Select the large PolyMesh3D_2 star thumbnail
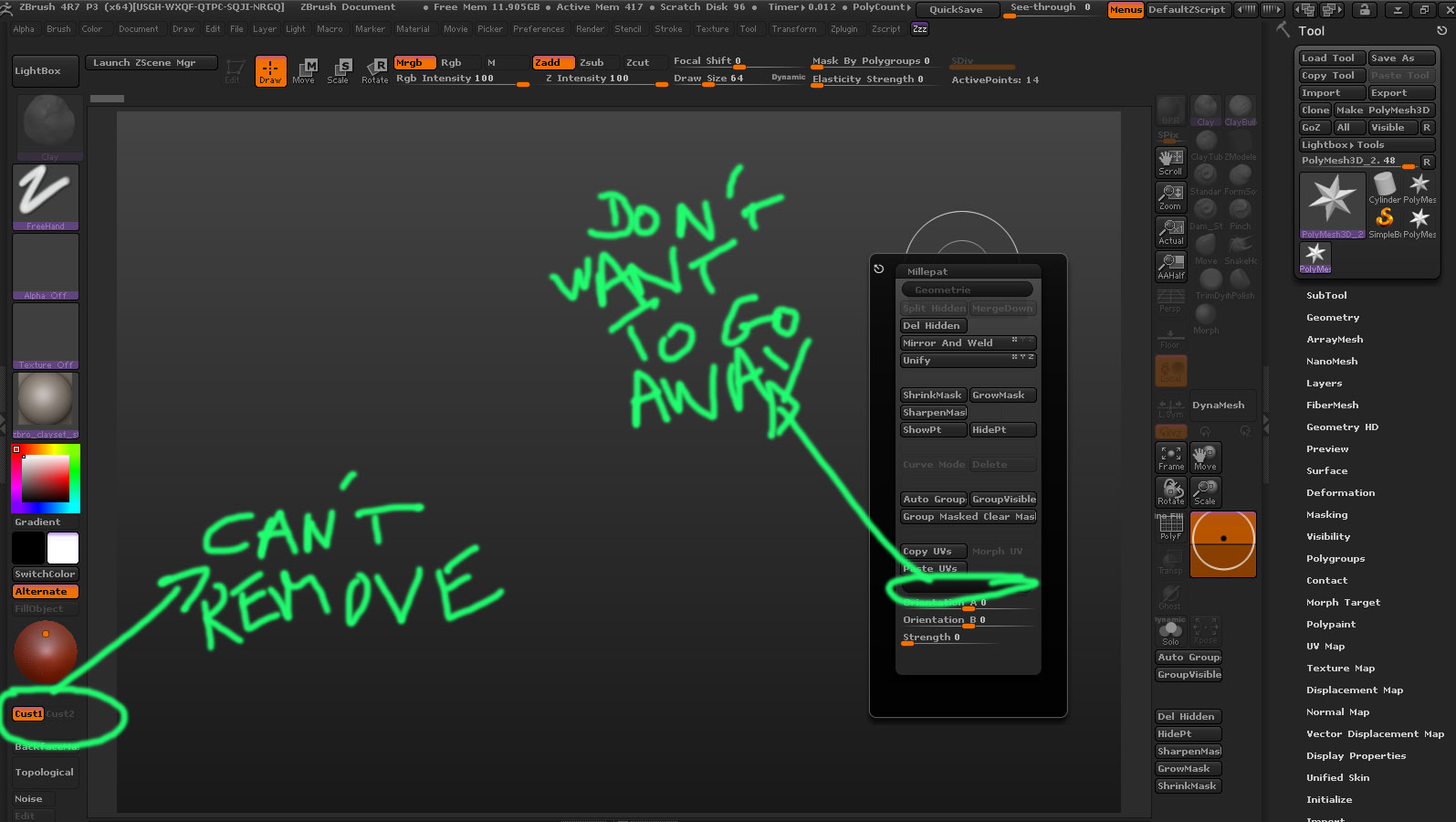Viewport: 1456px width, 822px height. click(1333, 205)
